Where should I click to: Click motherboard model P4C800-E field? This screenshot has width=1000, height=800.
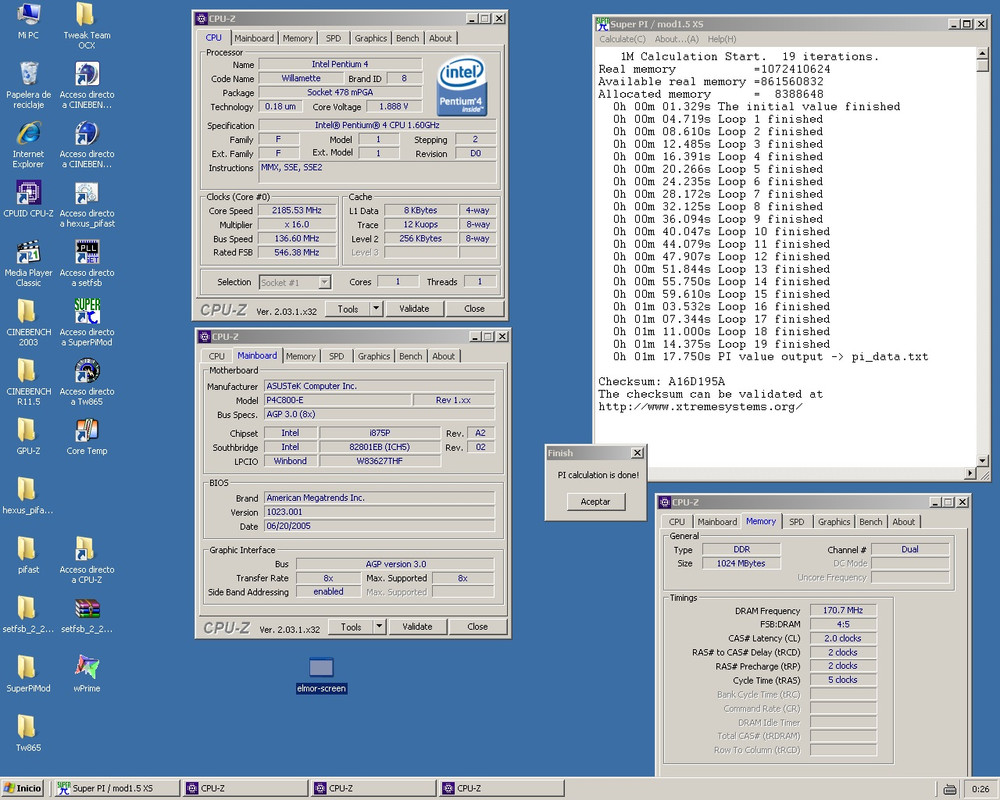(x=337, y=400)
